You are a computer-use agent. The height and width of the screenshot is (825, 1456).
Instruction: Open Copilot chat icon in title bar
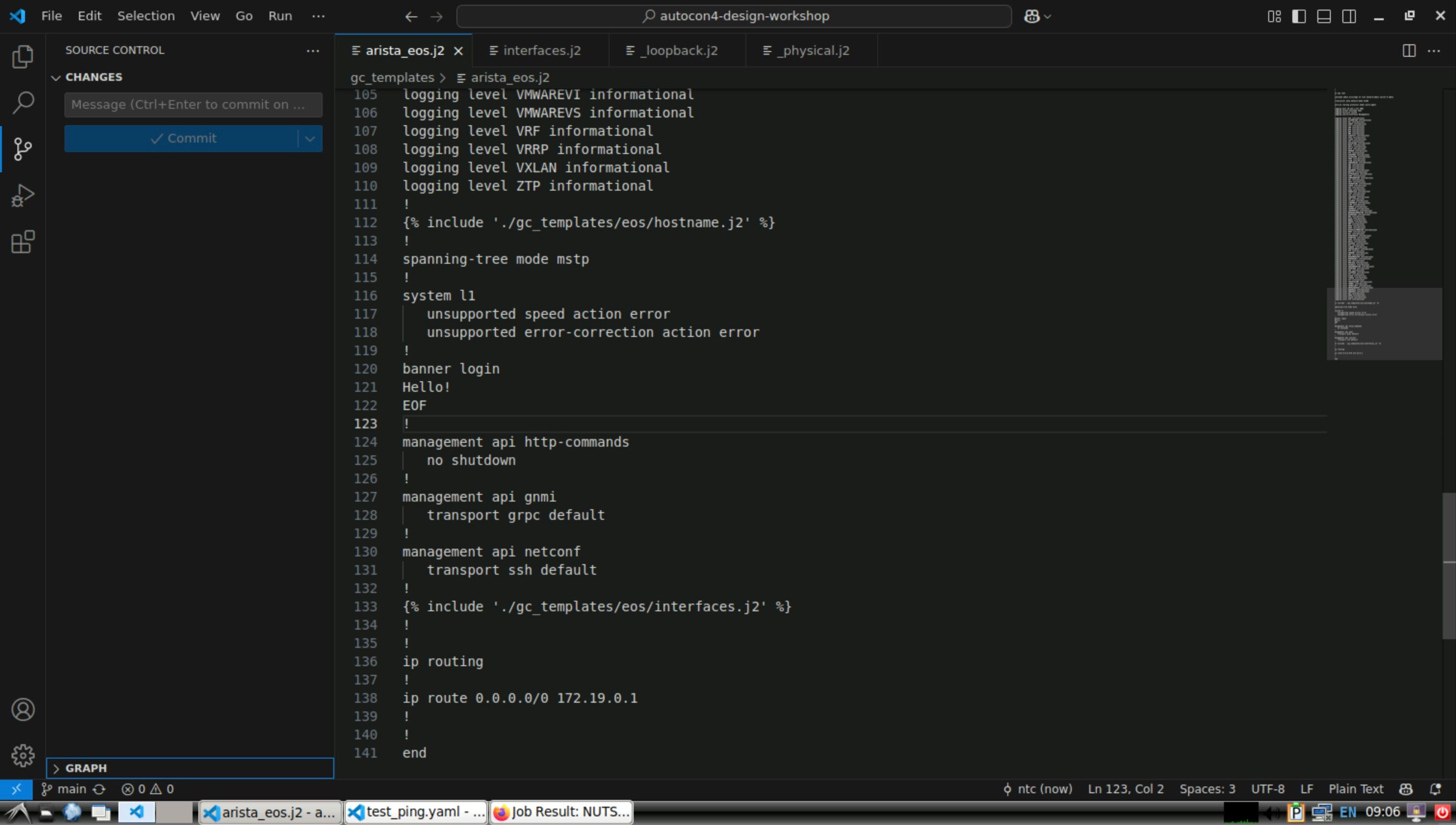pos(1031,16)
